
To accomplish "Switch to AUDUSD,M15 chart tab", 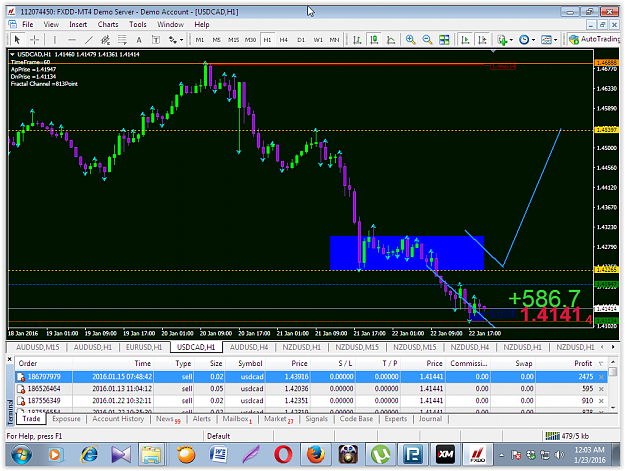I will click(37, 347).
